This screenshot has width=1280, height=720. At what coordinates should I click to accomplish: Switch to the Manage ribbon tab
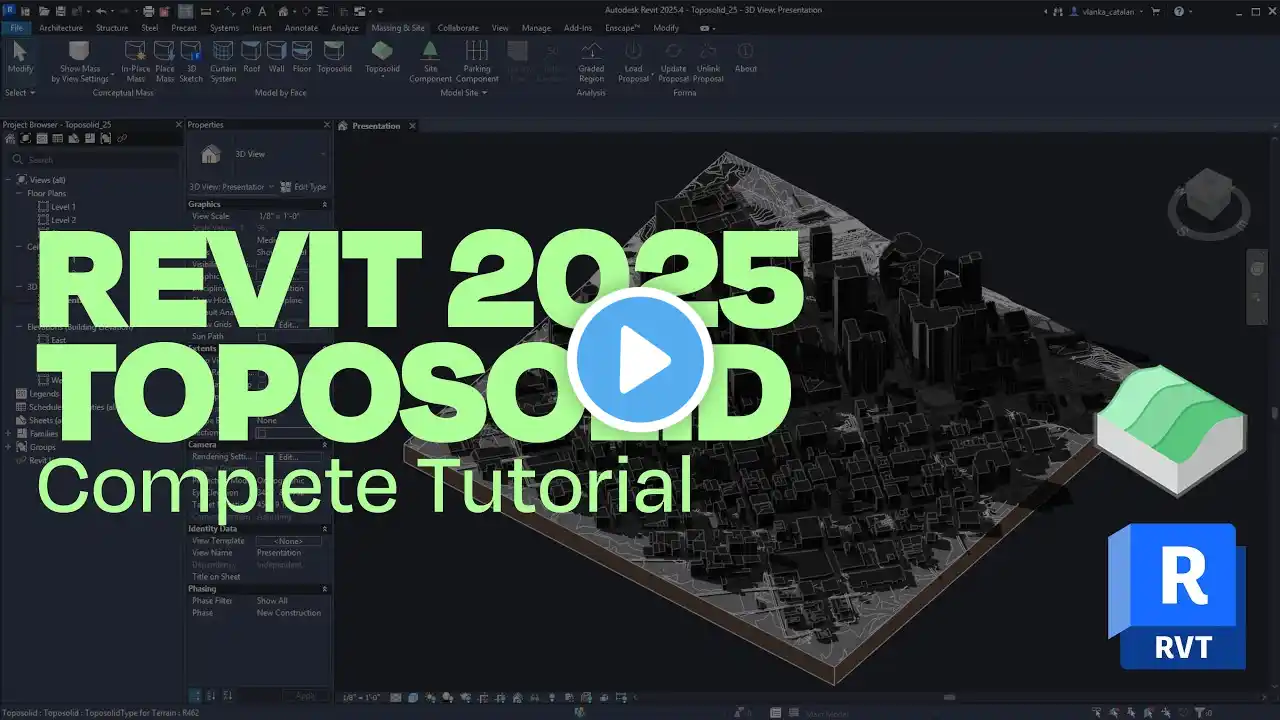(536, 28)
